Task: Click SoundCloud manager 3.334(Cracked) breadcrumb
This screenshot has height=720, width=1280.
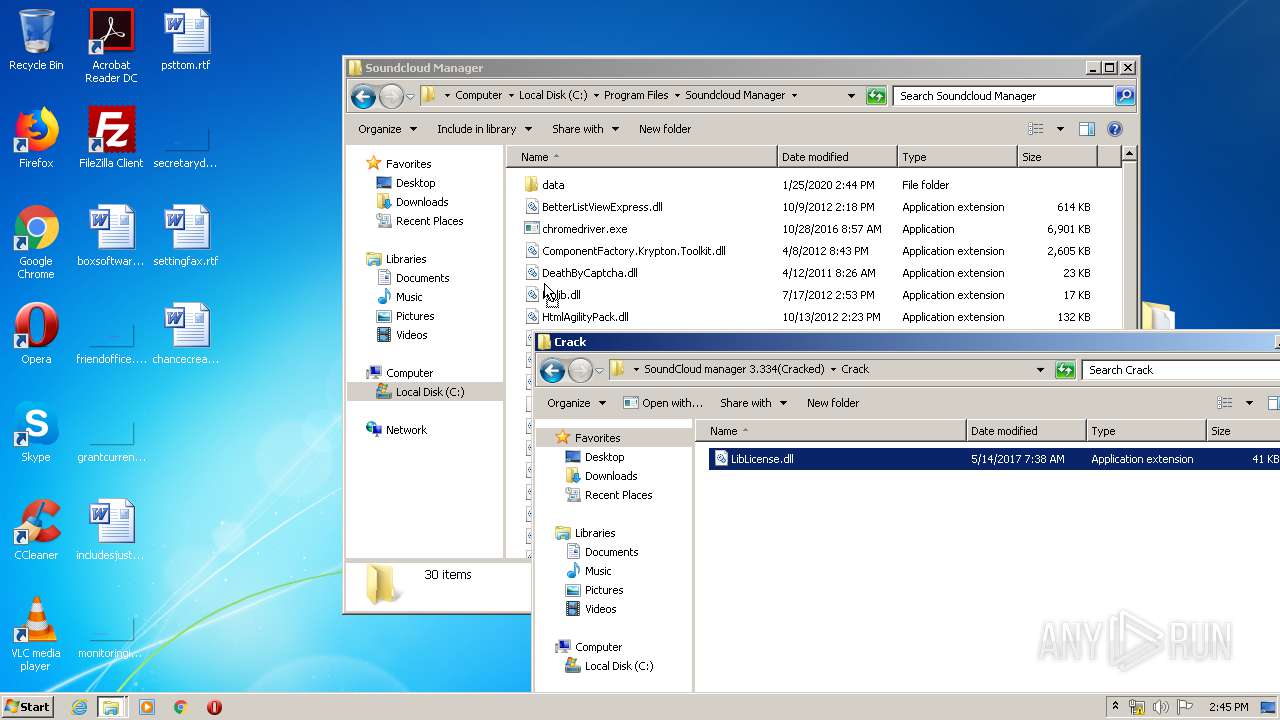Action: (x=735, y=370)
